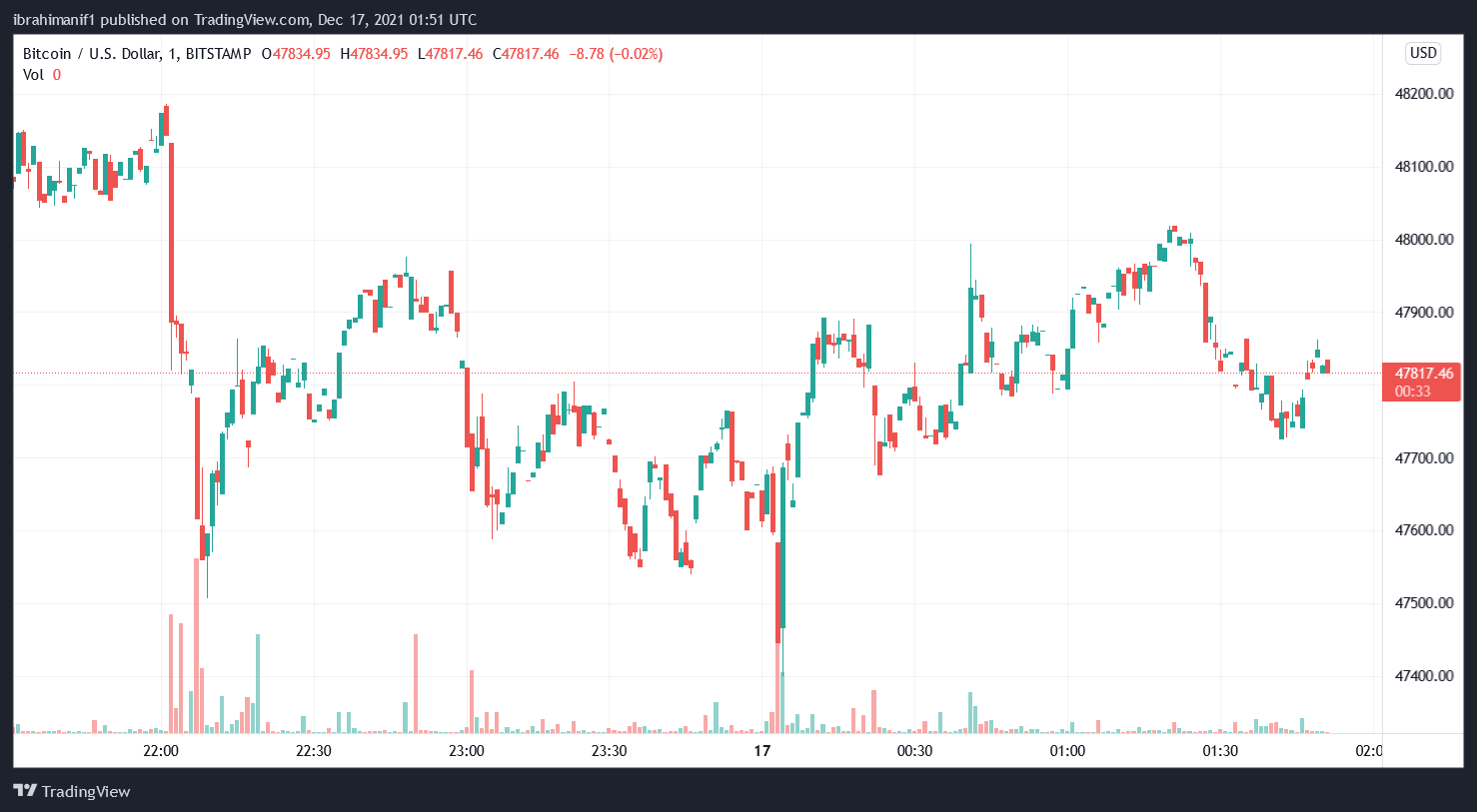
Task: Click the open value O47834.95
Action: coord(296,54)
